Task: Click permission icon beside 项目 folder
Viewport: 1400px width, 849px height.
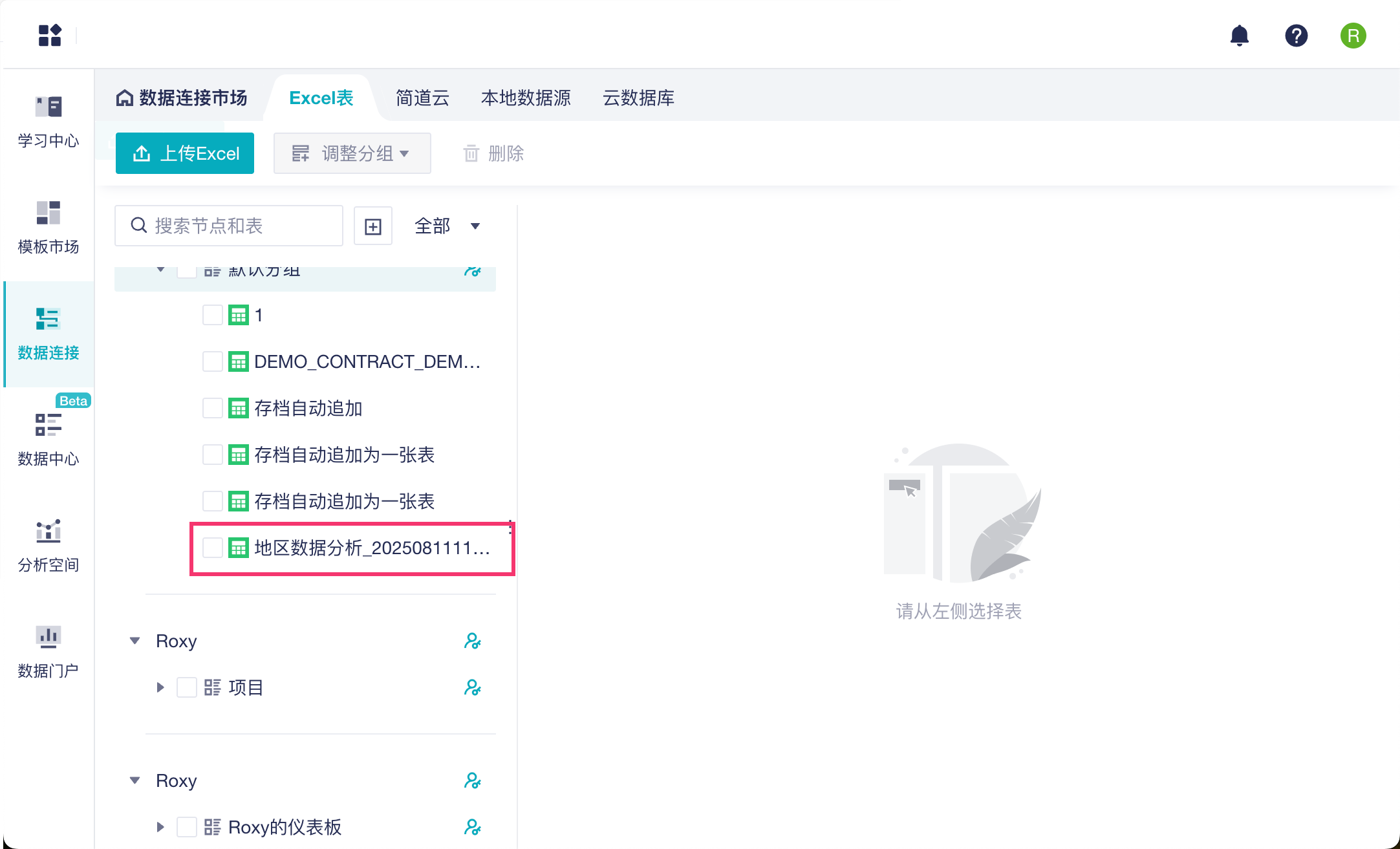Action: tap(473, 687)
